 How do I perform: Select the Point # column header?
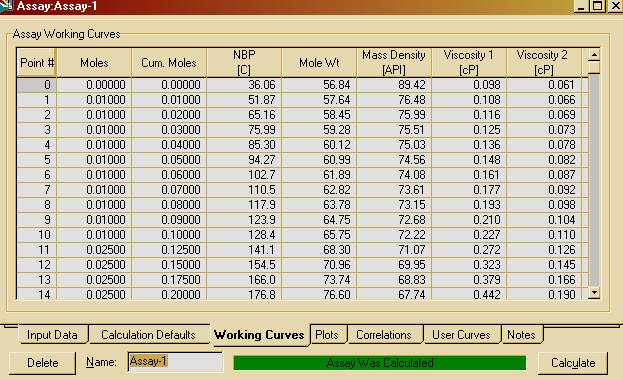tap(37, 62)
